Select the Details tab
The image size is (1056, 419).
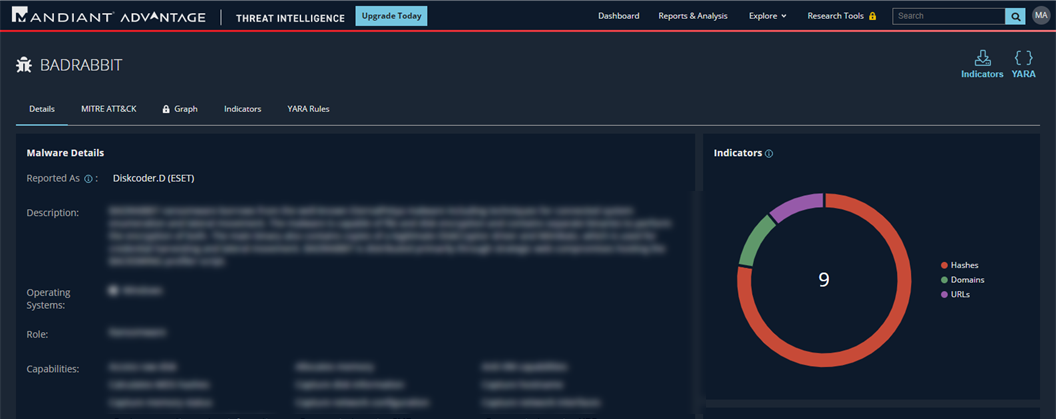coord(42,109)
